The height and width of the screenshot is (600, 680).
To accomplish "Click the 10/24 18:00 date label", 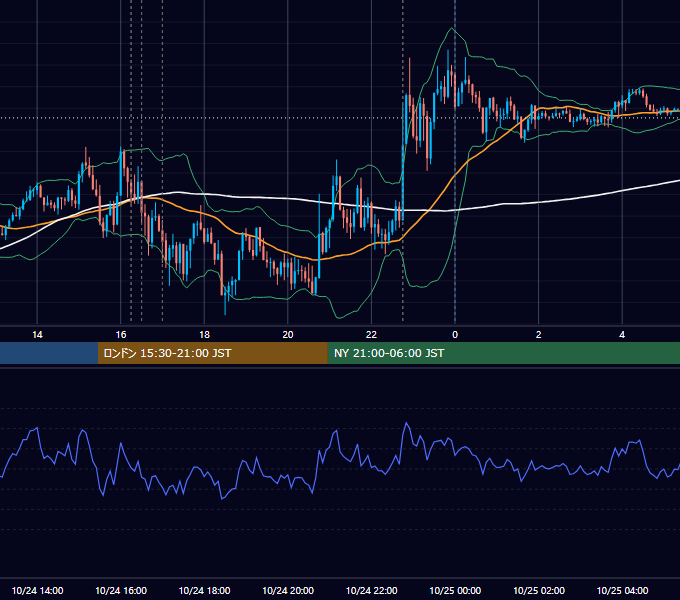I will (x=204, y=590).
